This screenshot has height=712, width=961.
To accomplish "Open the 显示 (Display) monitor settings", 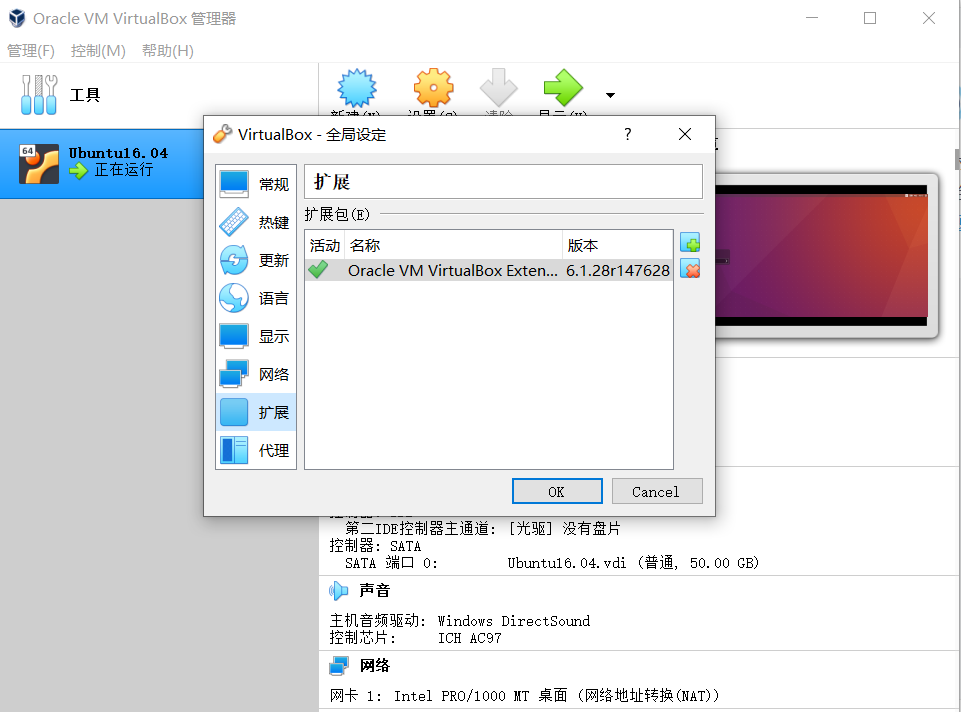I will pos(256,336).
